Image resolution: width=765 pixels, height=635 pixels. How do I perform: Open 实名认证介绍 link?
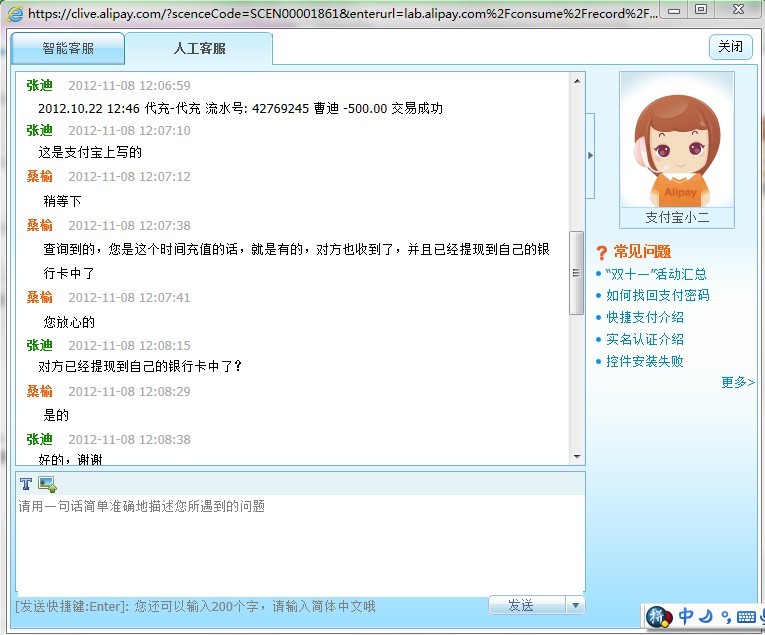644,339
